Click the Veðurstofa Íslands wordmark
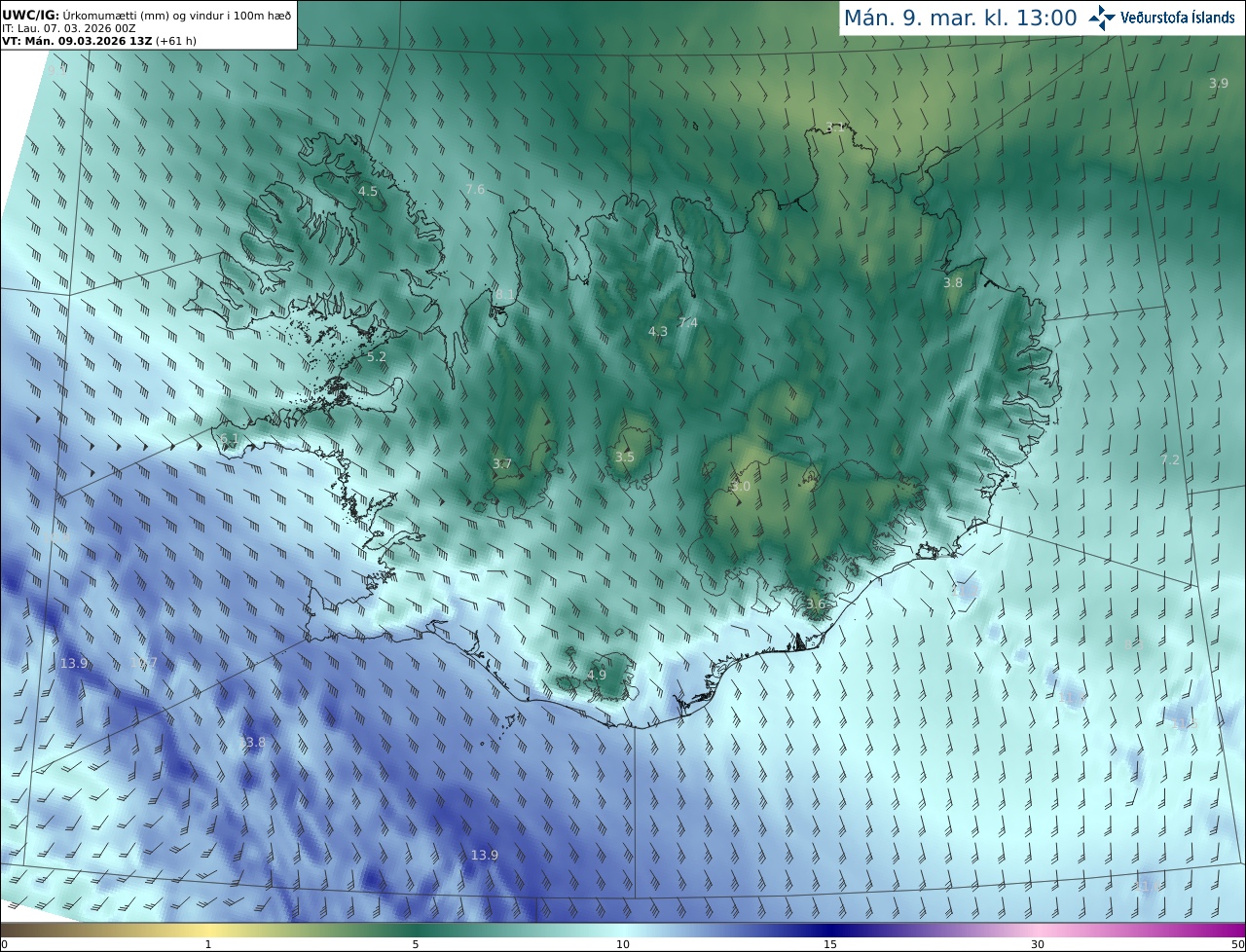 [x=1178, y=18]
